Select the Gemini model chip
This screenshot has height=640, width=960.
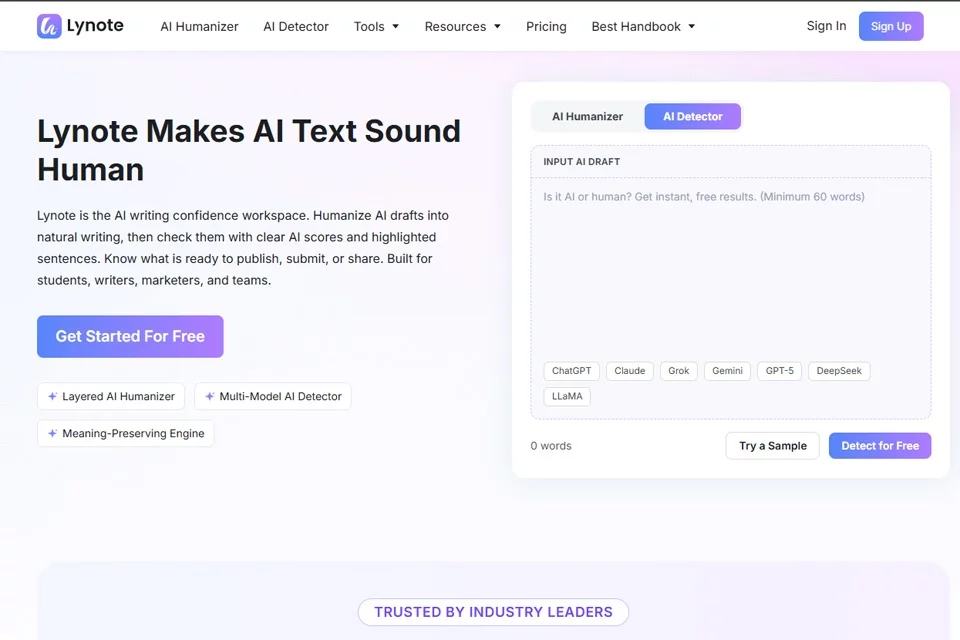(727, 371)
